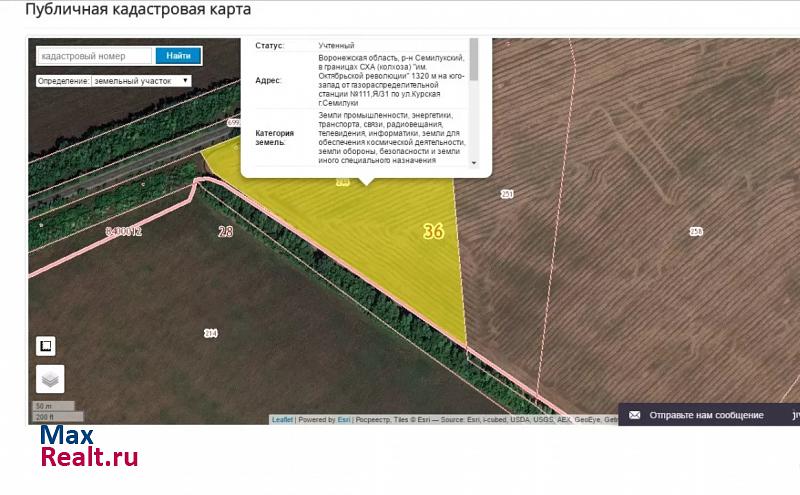Focus the 'кадастровый номер' search field
800x495 pixels.
click(95, 56)
